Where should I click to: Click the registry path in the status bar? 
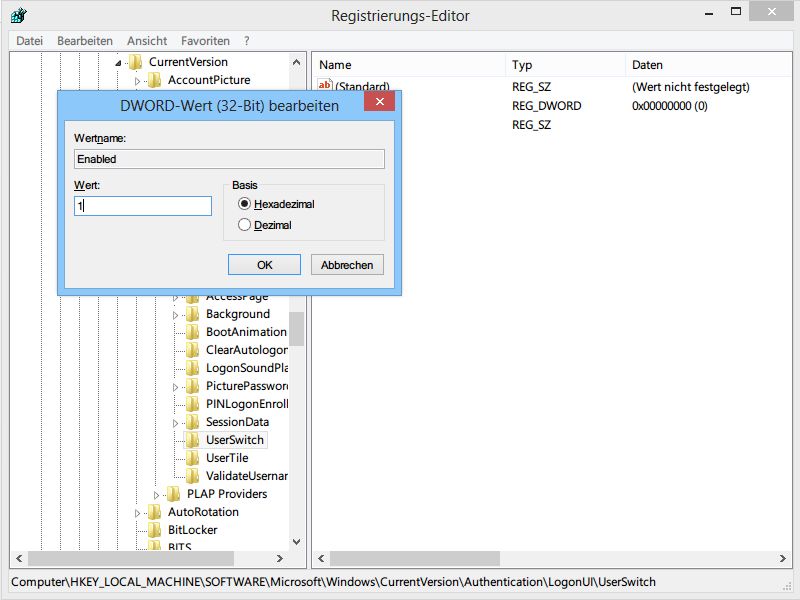(333, 582)
